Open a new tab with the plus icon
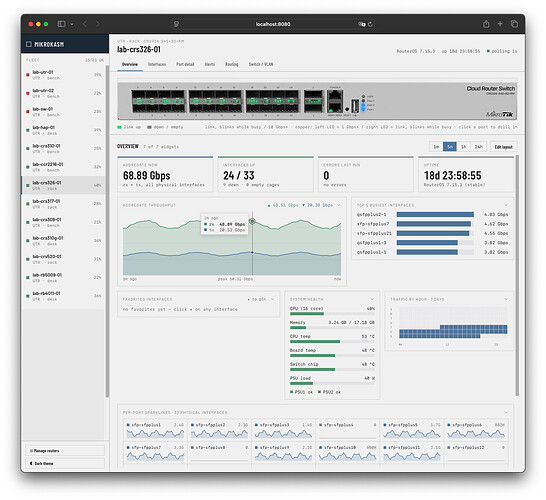Viewport: 546px width, 500px height. point(500,24)
